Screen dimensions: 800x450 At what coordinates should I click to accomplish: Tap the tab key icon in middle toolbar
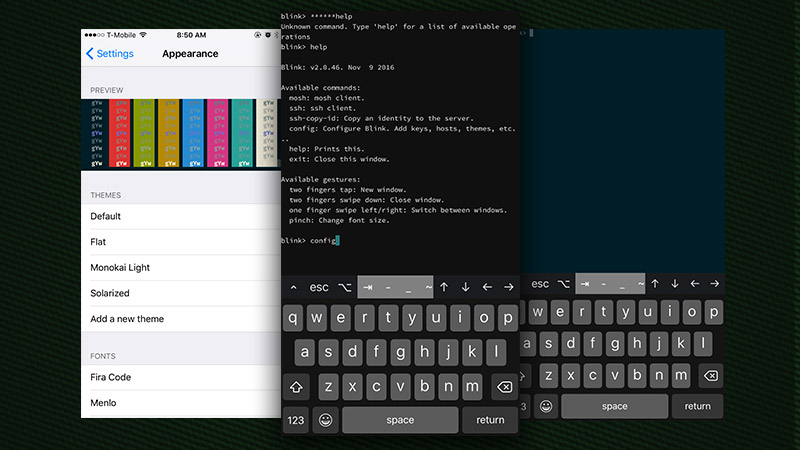[367, 287]
